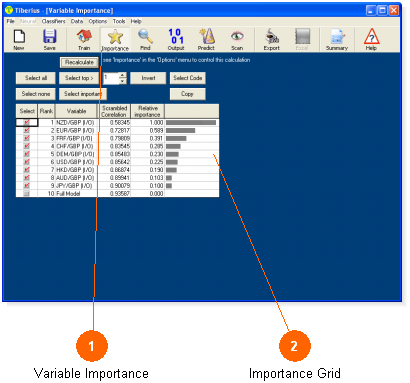Click the Recalculate button
The width and height of the screenshot is (410, 383).
coord(79,62)
